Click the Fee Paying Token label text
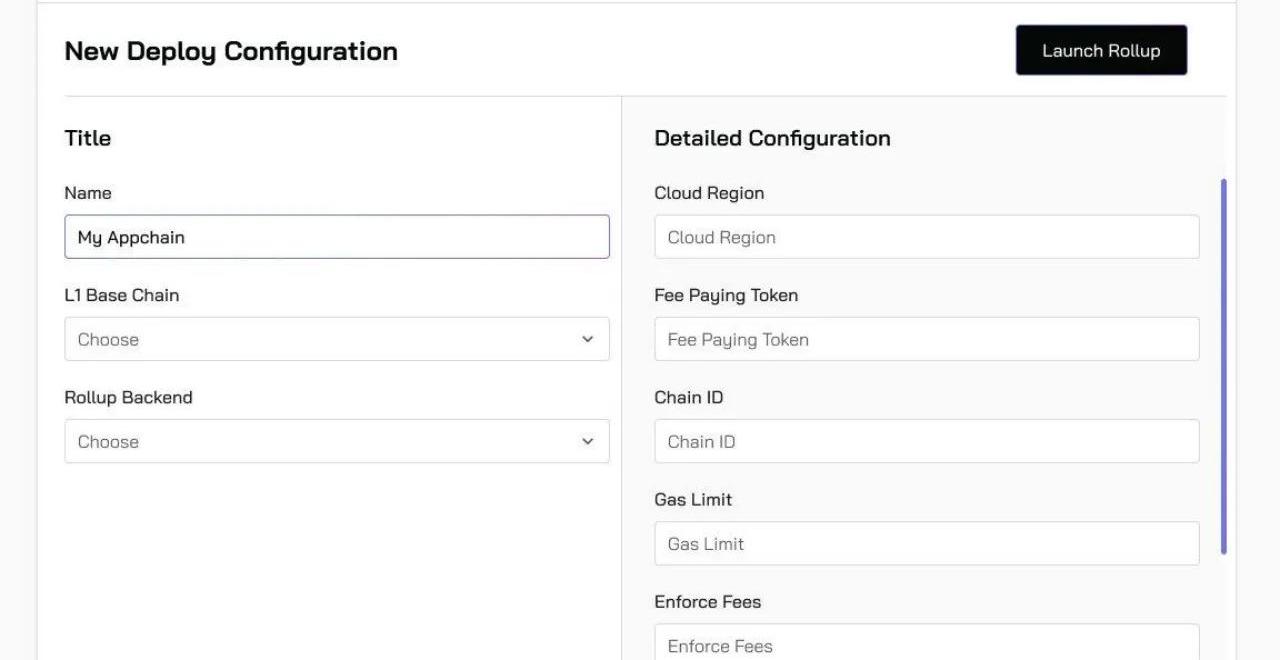 coord(726,295)
